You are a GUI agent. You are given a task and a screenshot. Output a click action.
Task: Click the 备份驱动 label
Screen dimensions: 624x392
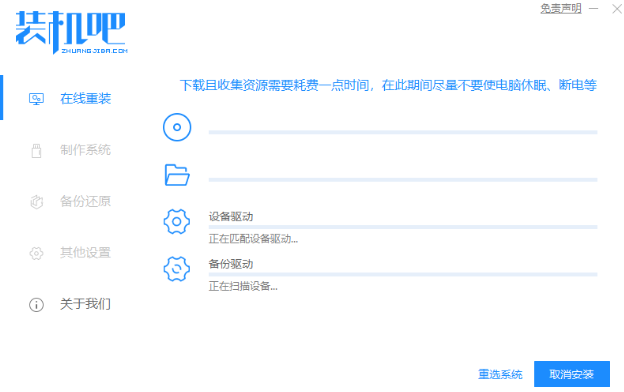(x=231, y=264)
